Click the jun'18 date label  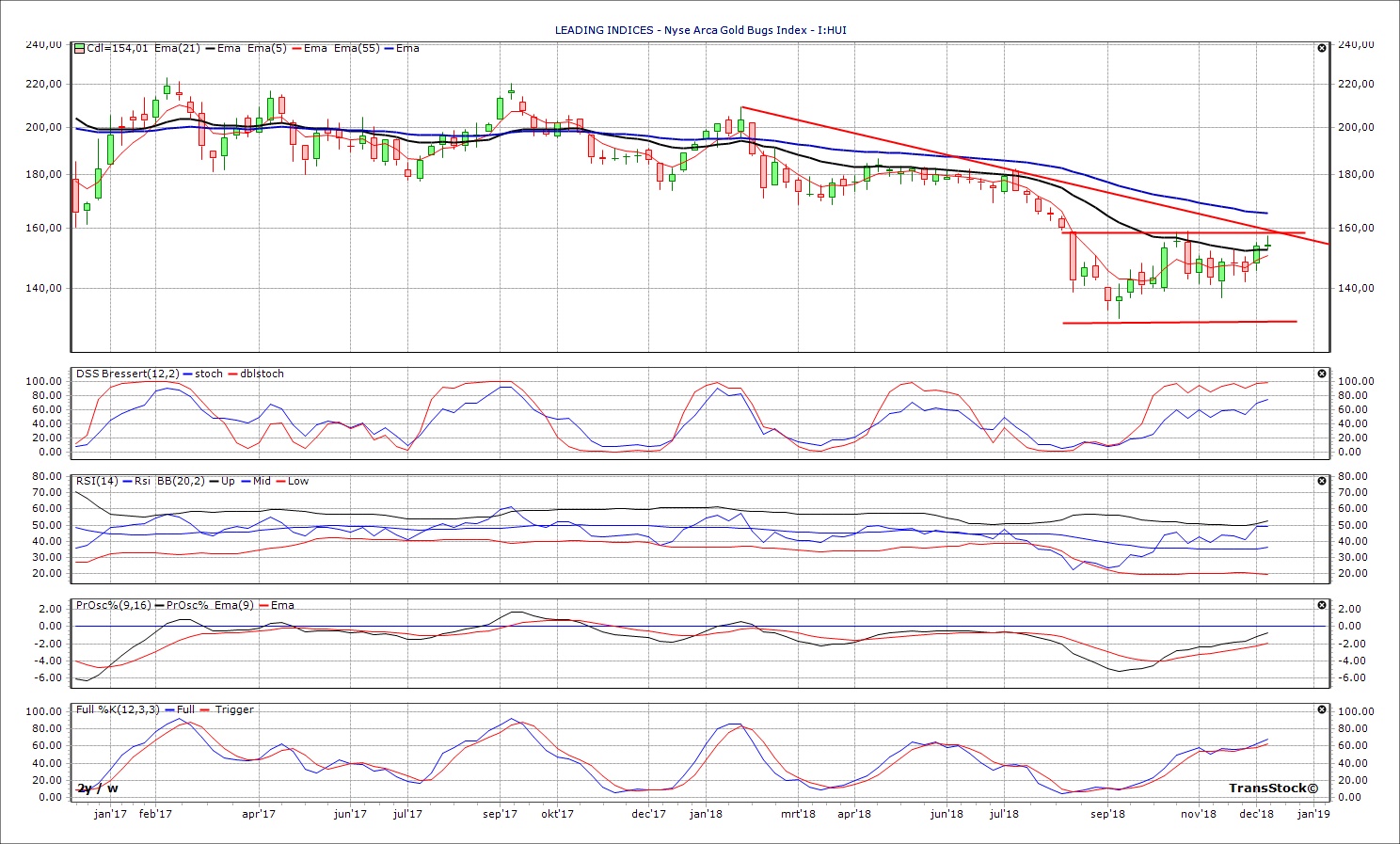point(947,814)
